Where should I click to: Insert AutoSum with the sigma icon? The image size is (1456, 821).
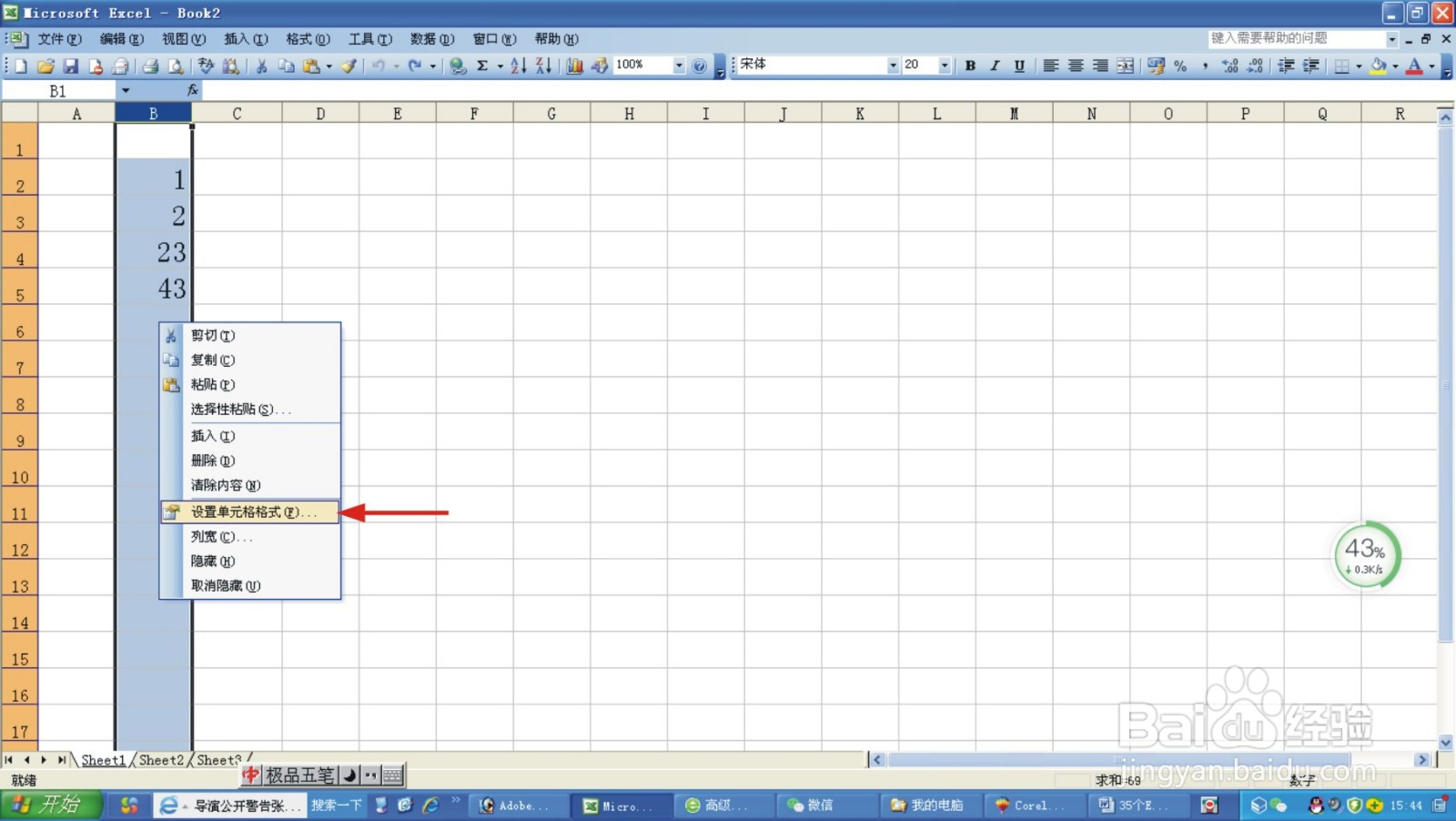point(482,66)
